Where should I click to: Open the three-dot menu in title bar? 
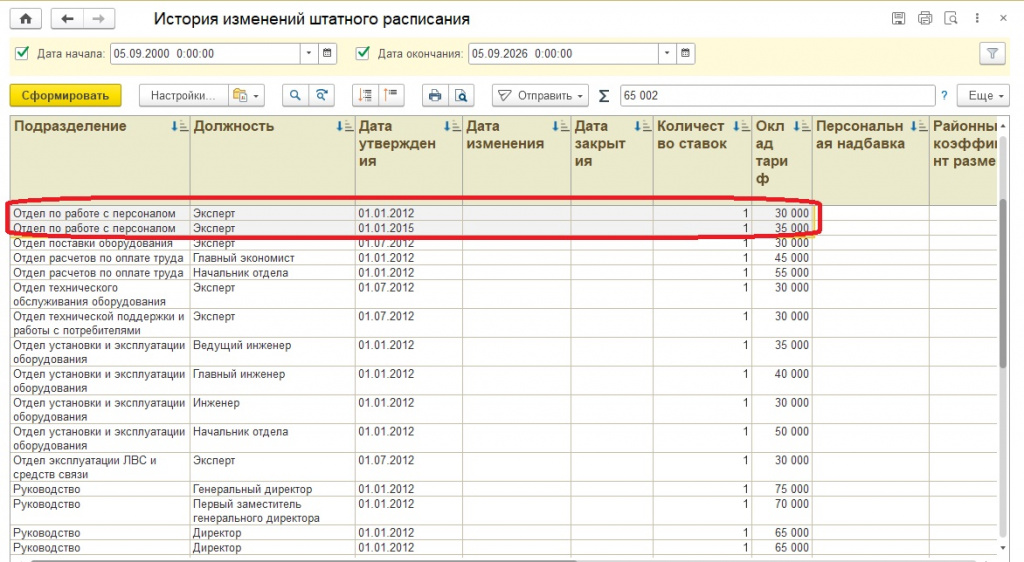pos(977,18)
